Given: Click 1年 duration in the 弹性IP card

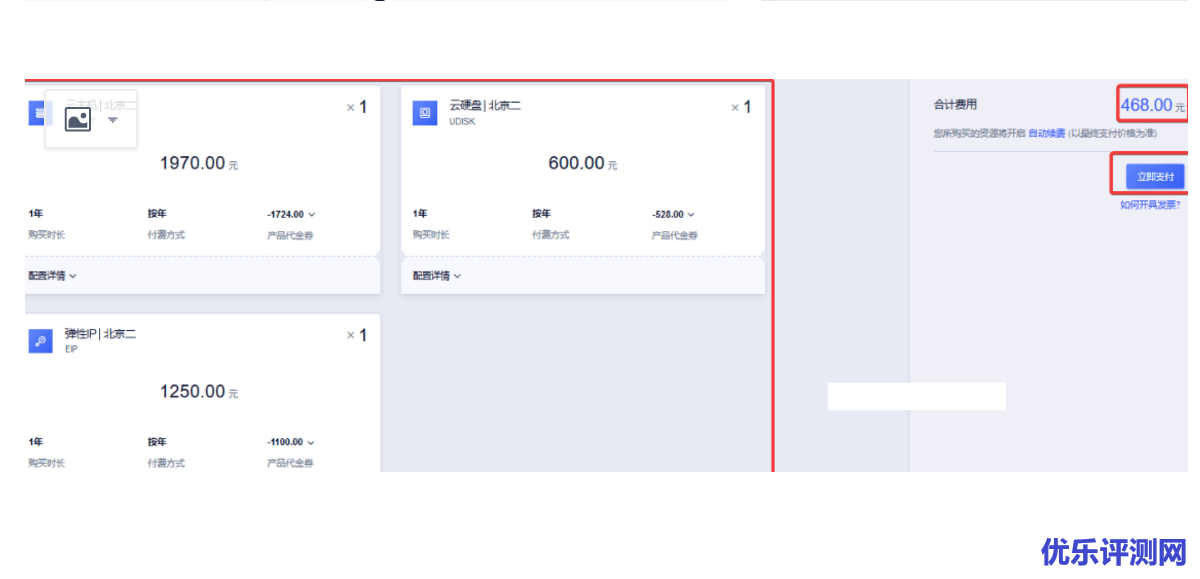Looking at the screenshot, I should (35, 442).
